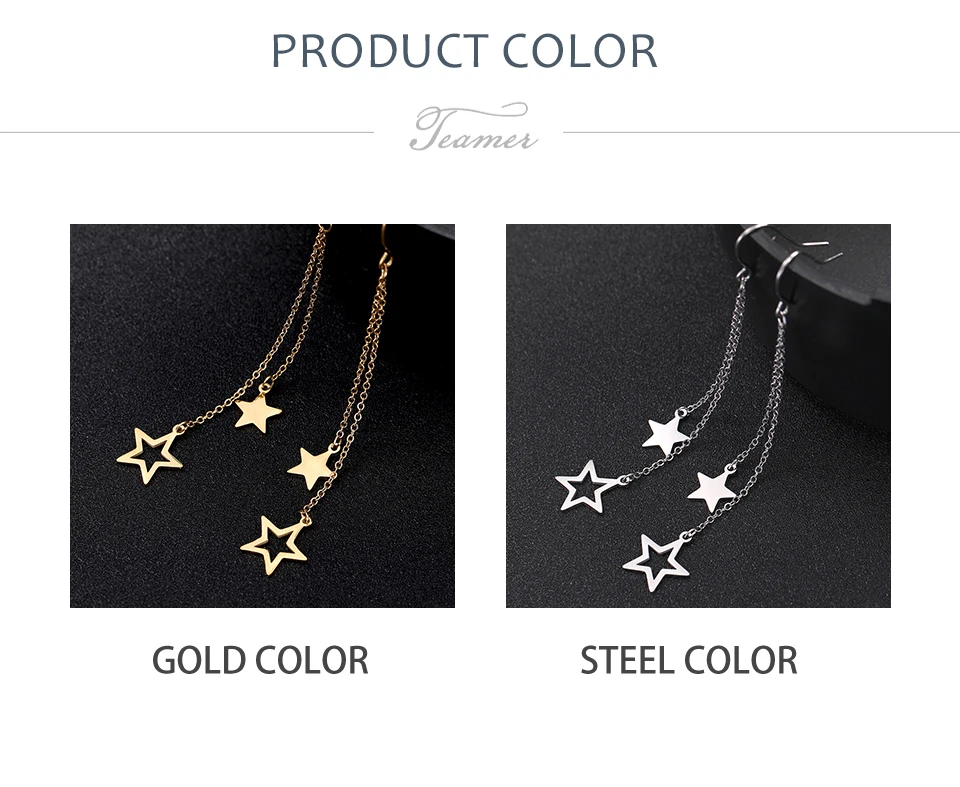
Task: Click the divider line left of the logo
Action: [x=187, y=132]
